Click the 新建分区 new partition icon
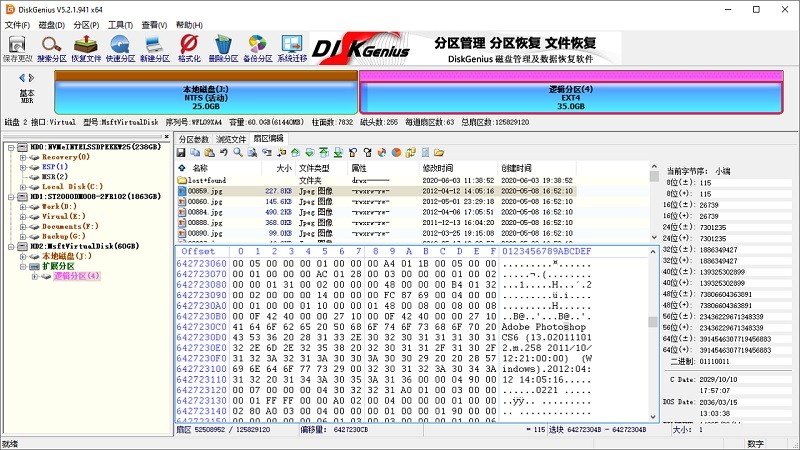 pos(155,48)
